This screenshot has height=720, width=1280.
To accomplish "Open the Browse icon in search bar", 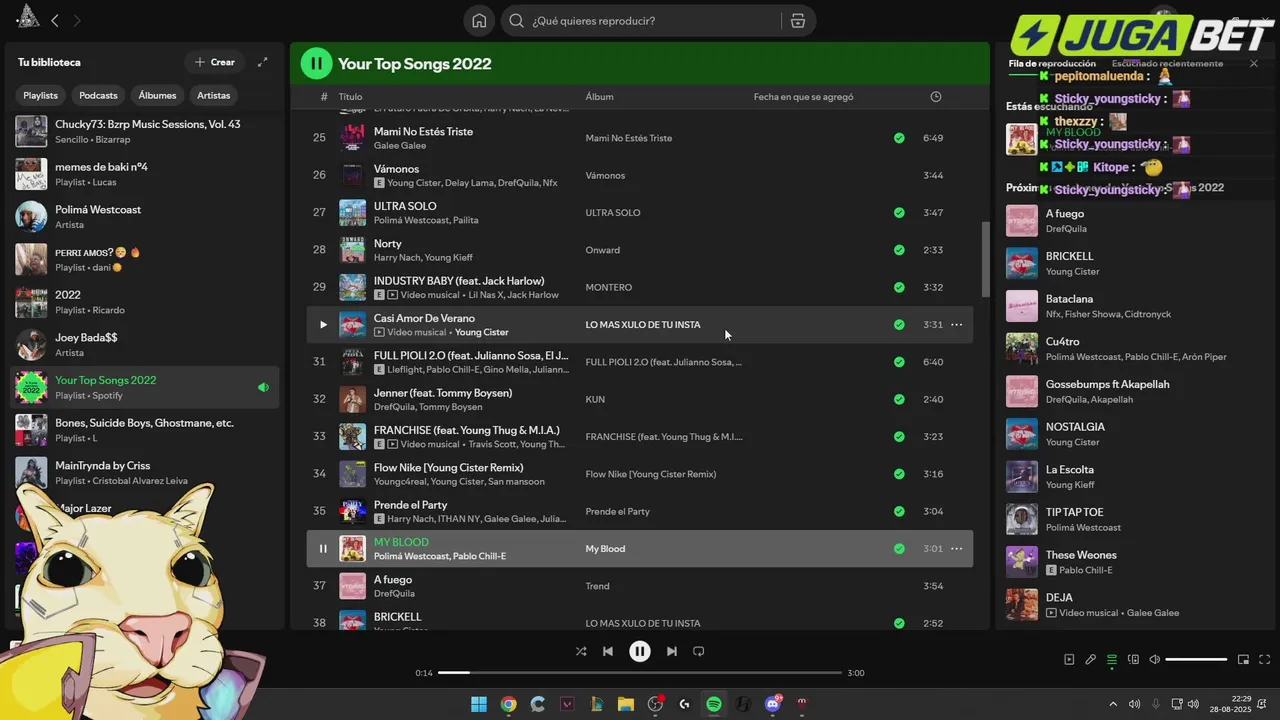I will pyautogui.click(x=797, y=21).
